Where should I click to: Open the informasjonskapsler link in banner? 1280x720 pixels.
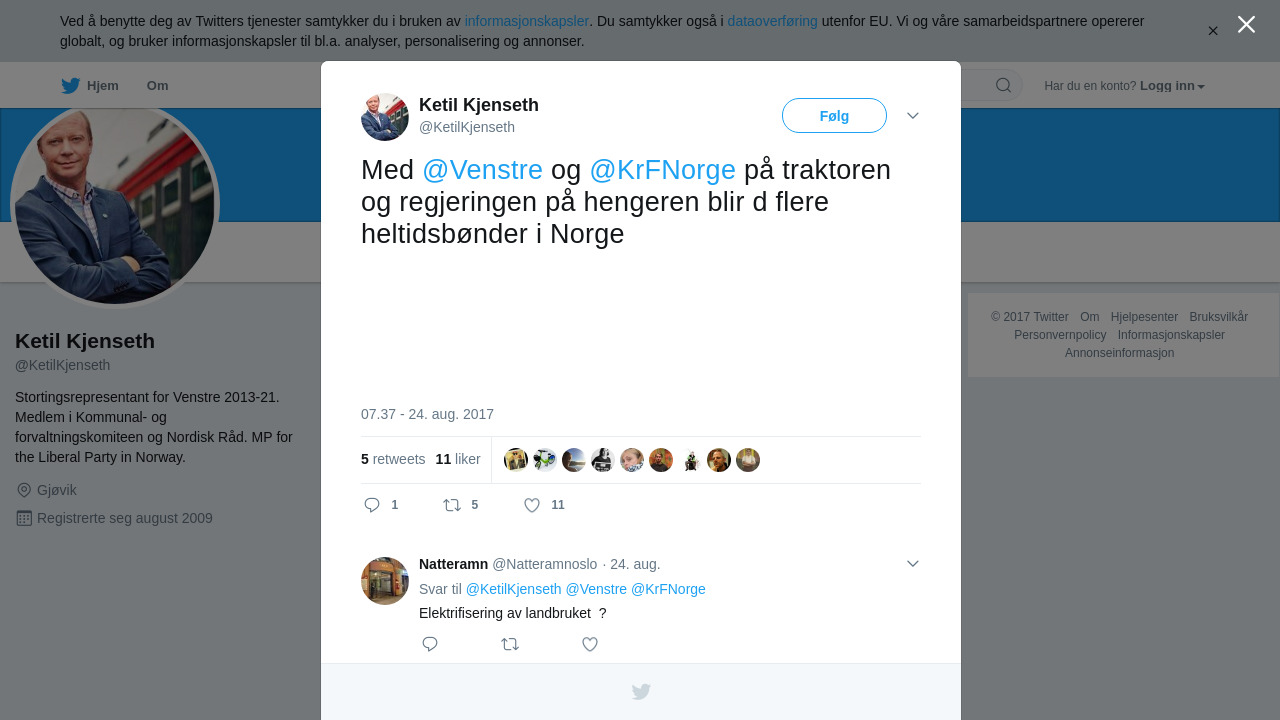527,21
